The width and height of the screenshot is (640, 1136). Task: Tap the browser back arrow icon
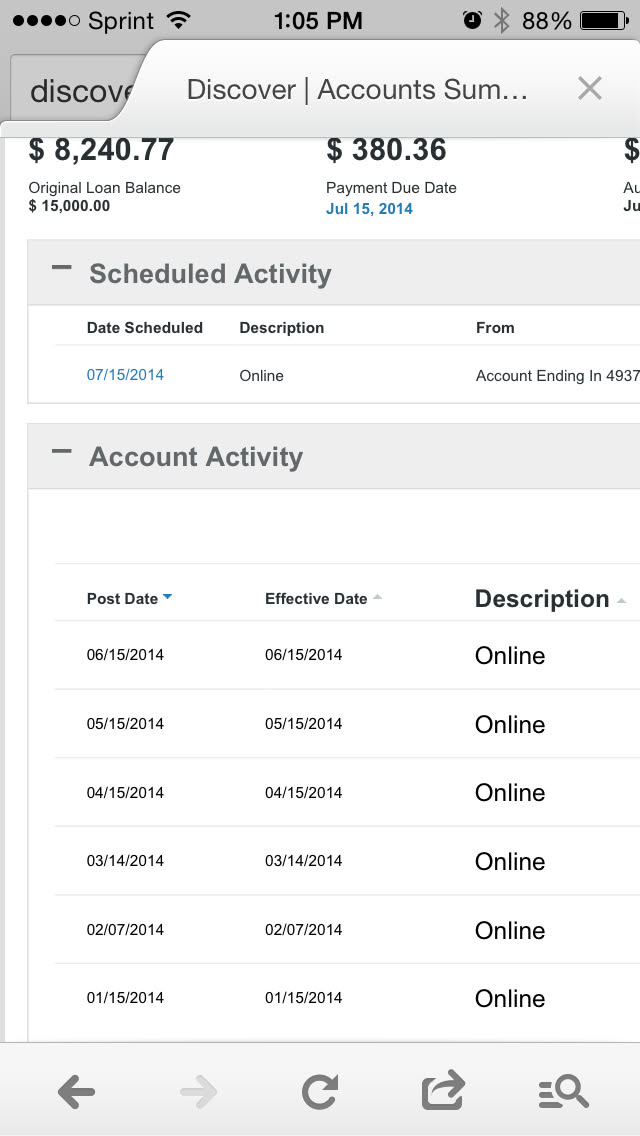point(76,1092)
